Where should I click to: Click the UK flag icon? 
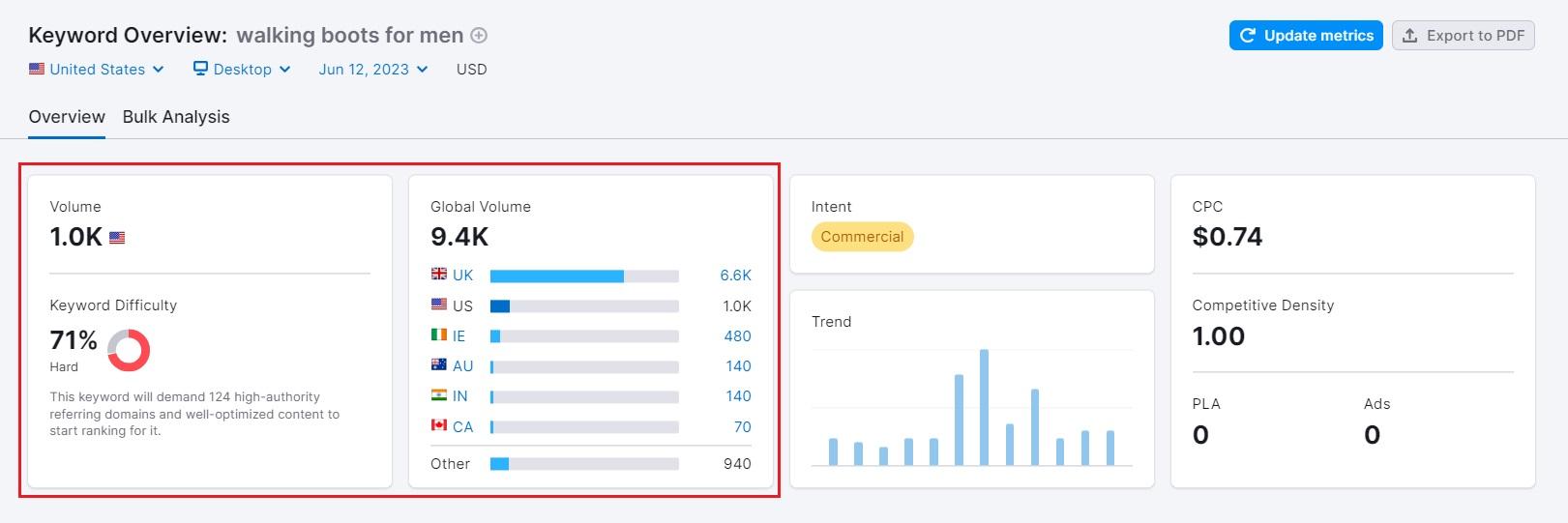click(x=439, y=275)
